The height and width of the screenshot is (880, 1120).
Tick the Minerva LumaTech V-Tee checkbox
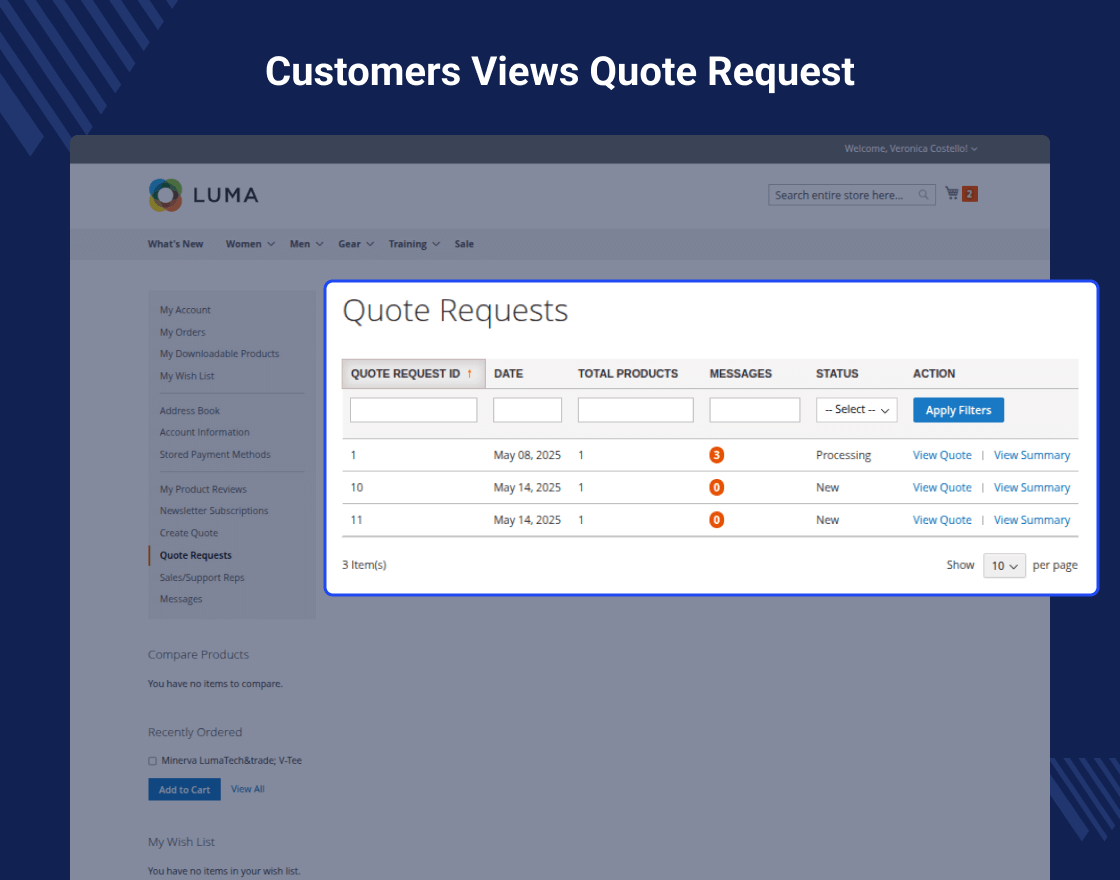[153, 761]
